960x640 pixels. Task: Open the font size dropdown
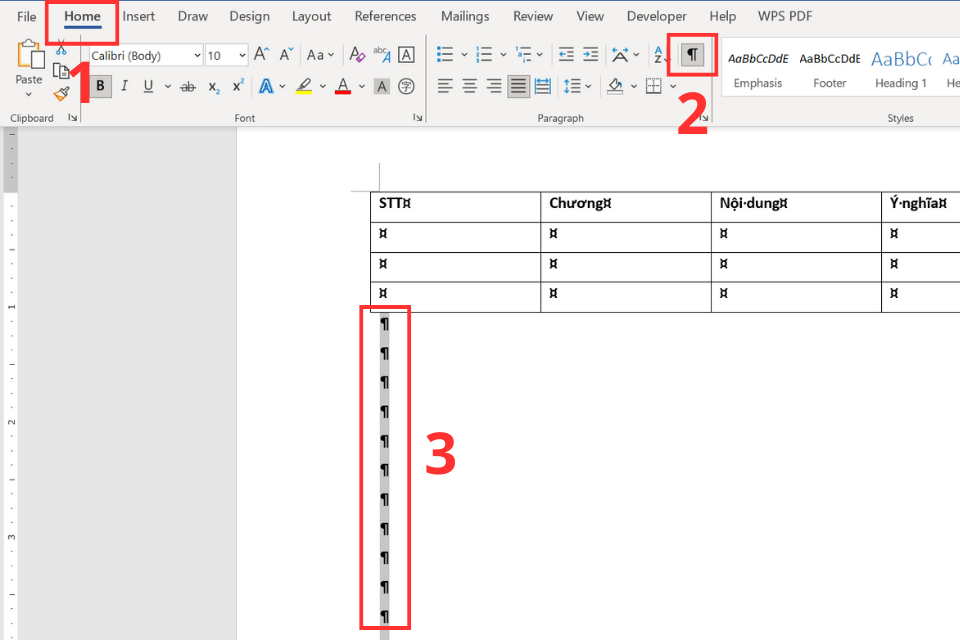(x=242, y=56)
